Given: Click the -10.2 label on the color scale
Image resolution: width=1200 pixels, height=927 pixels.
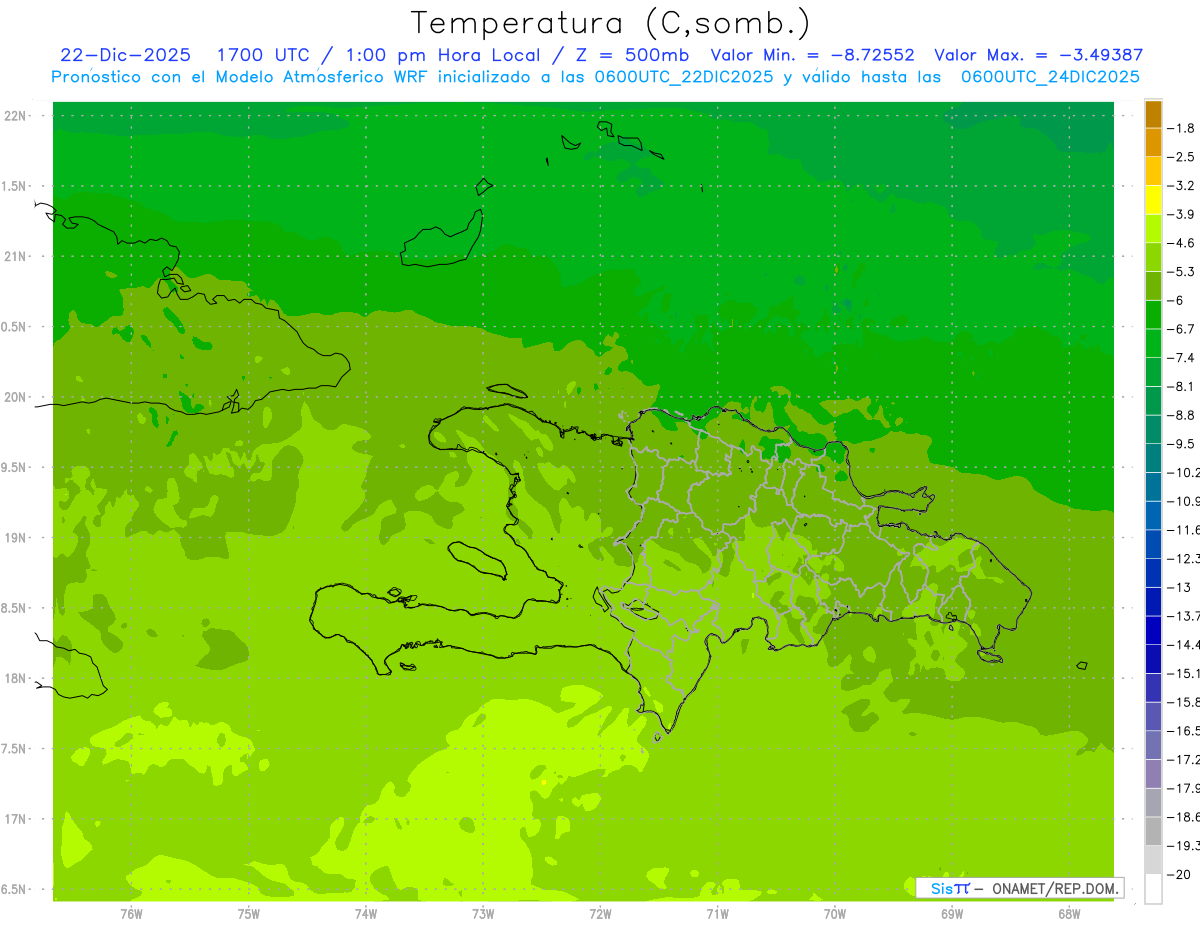Looking at the screenshot, I should coord(1184,472).
